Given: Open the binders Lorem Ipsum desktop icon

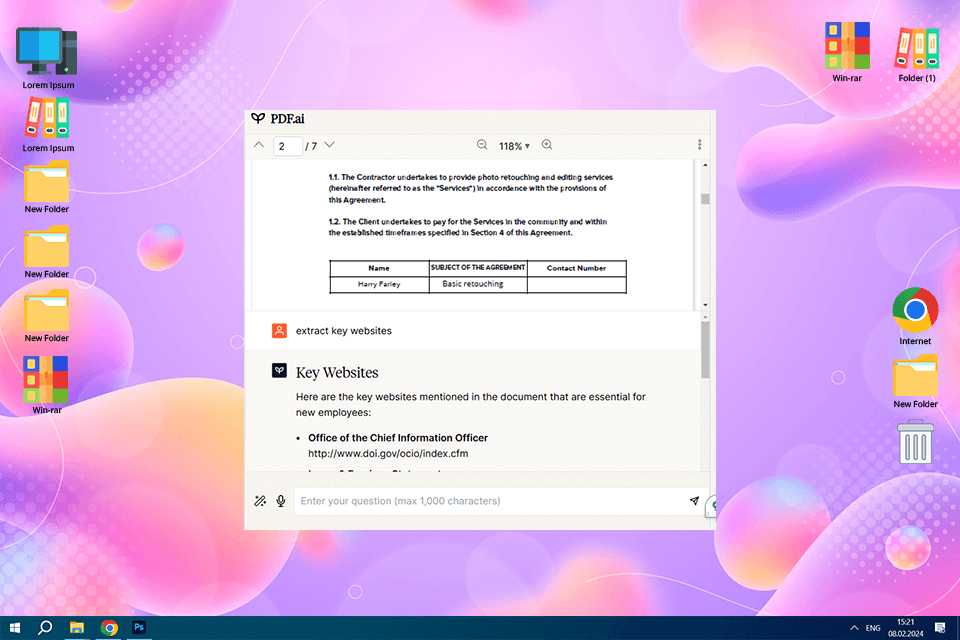Looking at the screenshot, I should click(x=48, y=125).
